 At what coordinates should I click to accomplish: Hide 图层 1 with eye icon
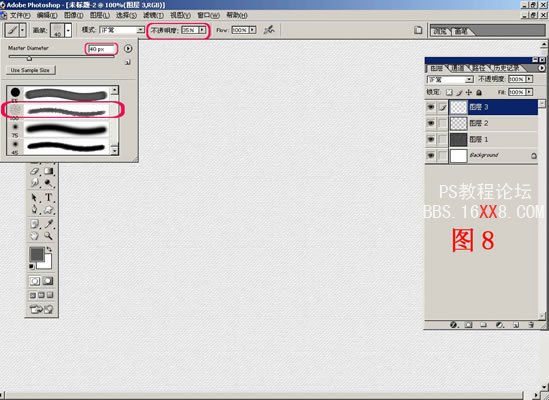(431, 139)
